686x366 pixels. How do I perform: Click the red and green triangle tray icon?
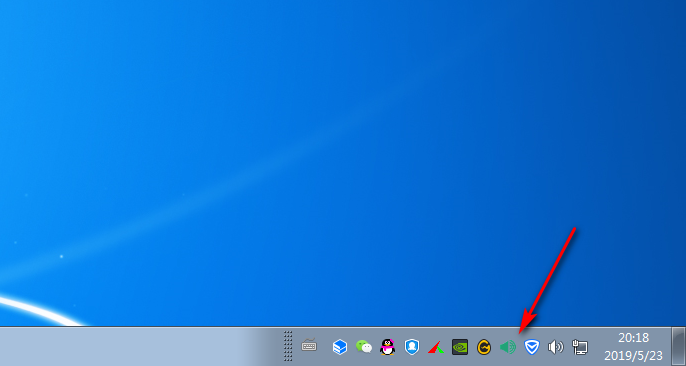click(436, 347)
